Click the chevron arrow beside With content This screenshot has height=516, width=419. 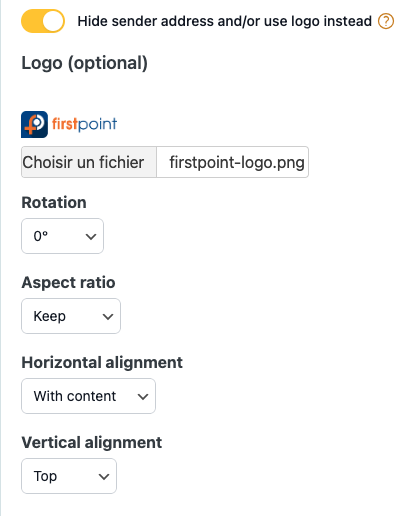click(x=143, y=397)
